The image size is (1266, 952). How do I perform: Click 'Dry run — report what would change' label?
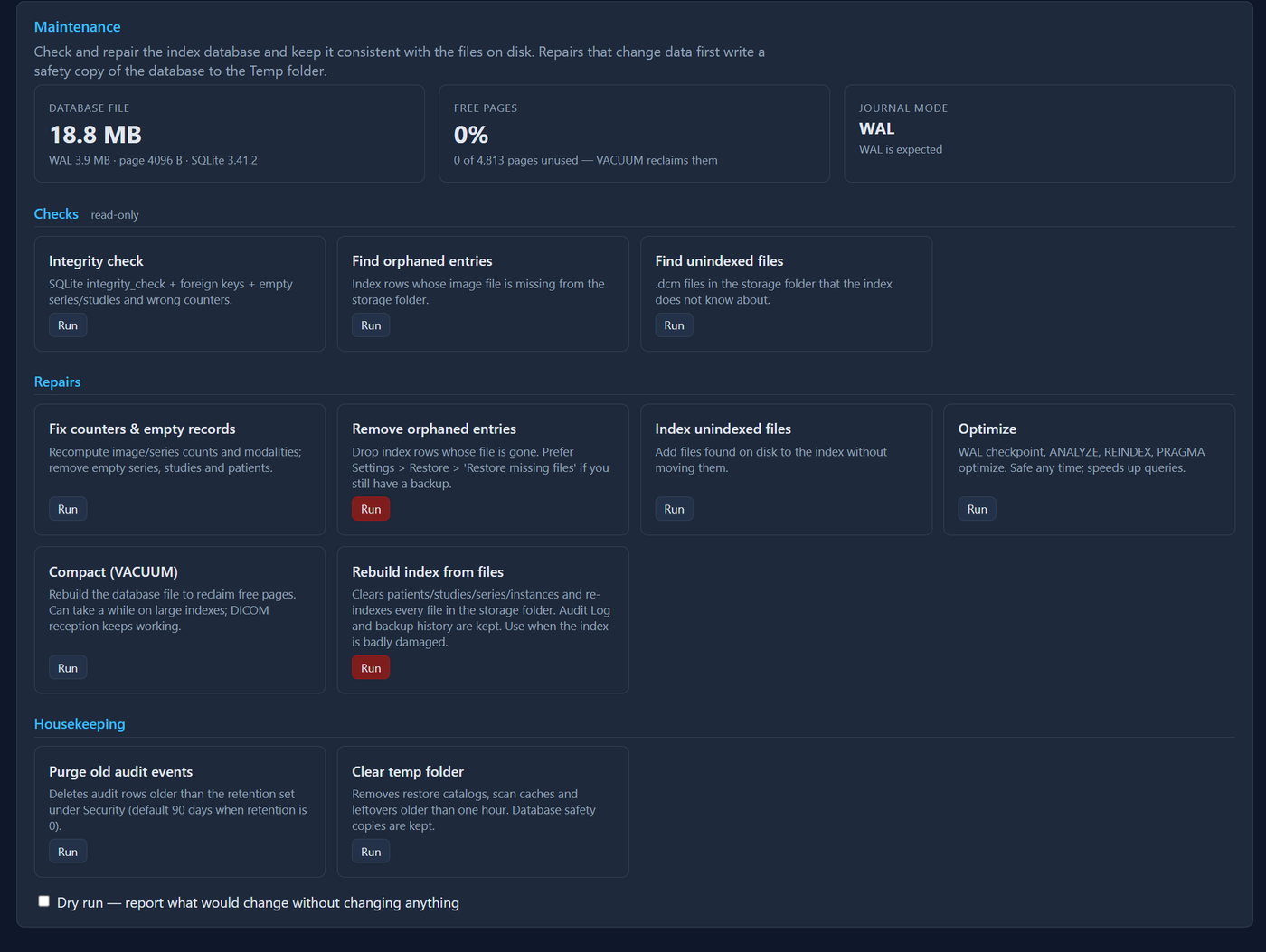258,903
